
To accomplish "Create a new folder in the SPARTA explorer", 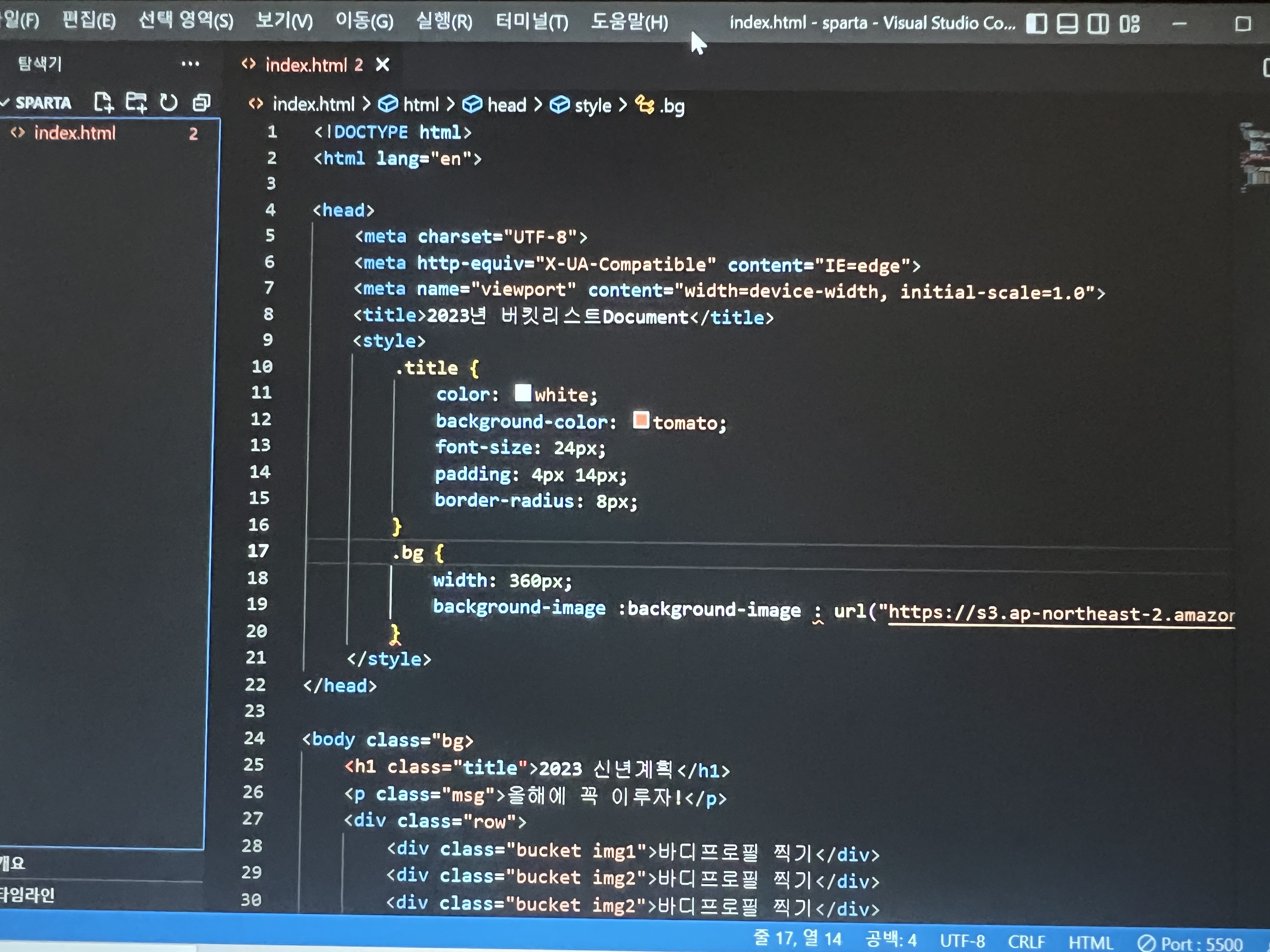I will click(136, 103).
